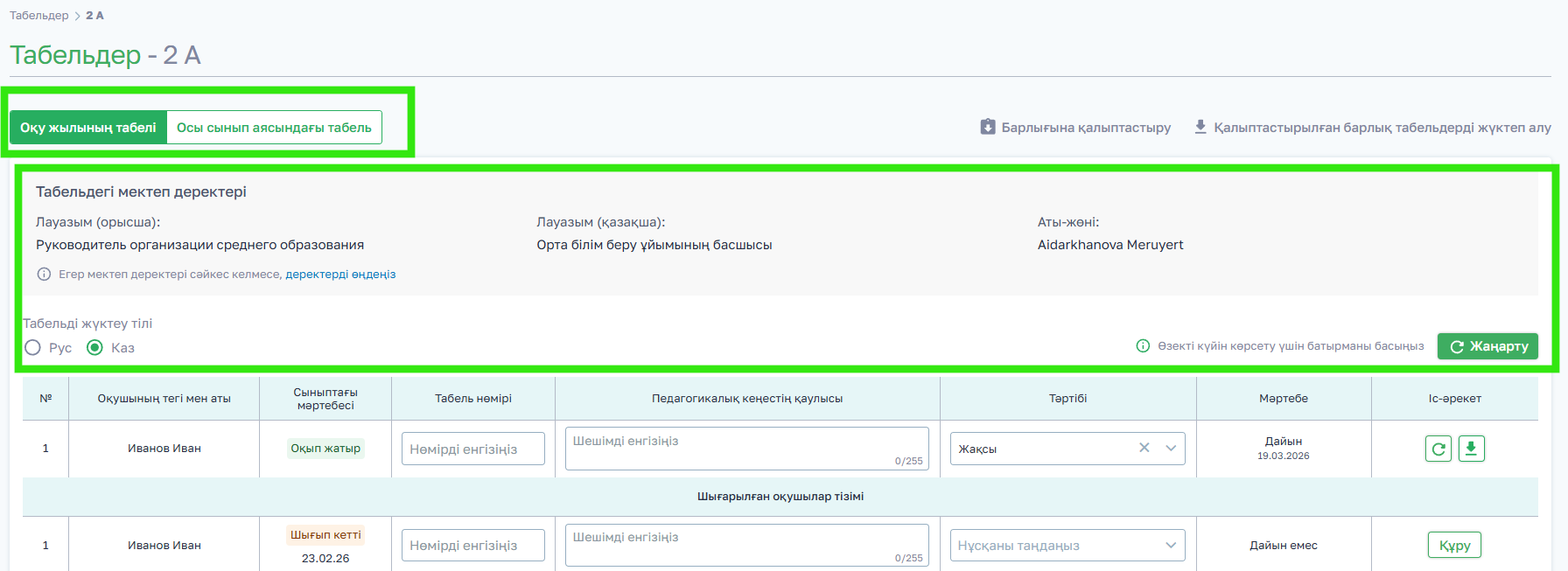Image resolution: width=1568 pixels, height=571 pixels.
Task: Switch to Оқу жылының табелі tab
Action: click(x=88, y=128)
